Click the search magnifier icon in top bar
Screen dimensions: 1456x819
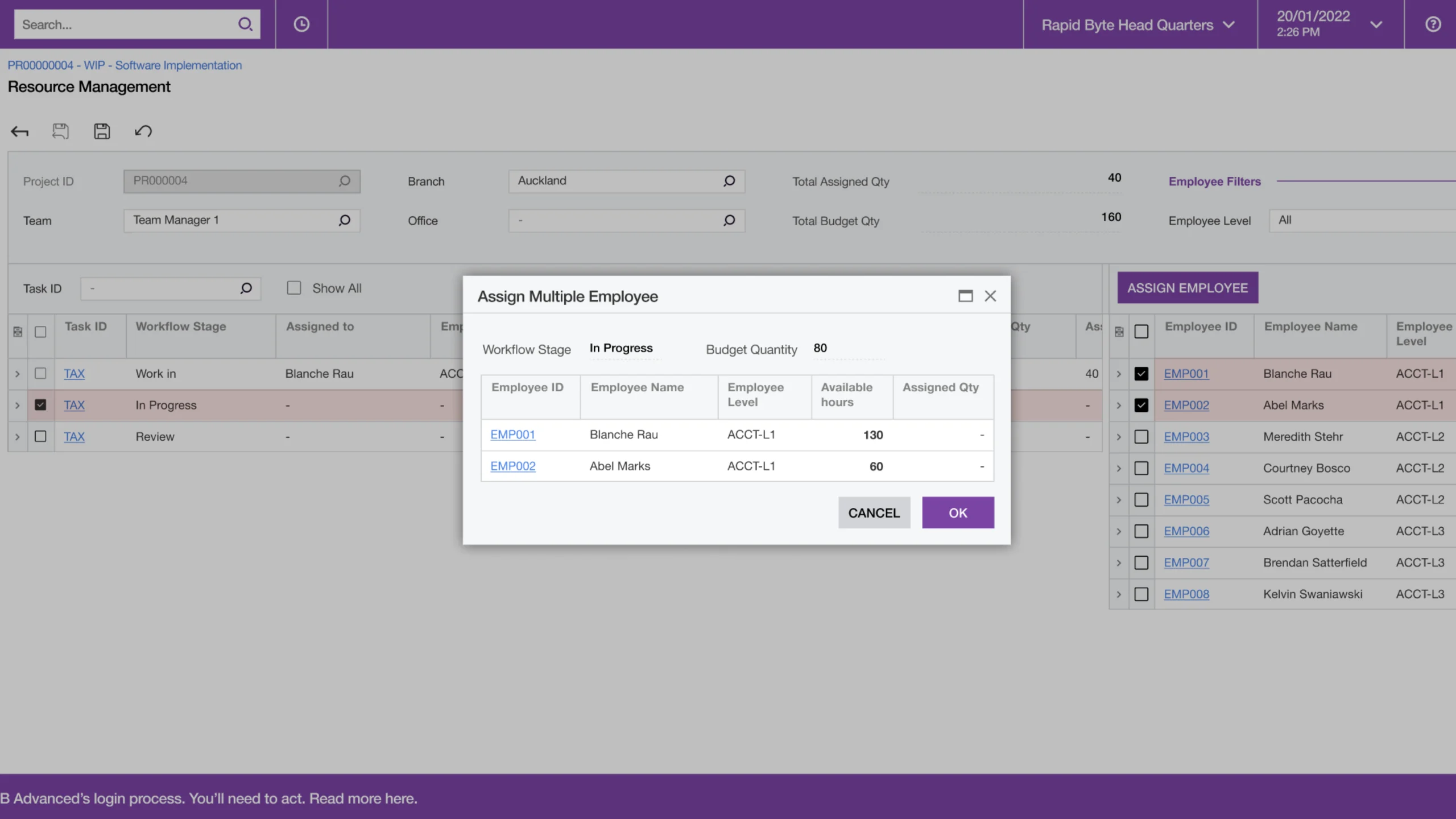point(245,24)
